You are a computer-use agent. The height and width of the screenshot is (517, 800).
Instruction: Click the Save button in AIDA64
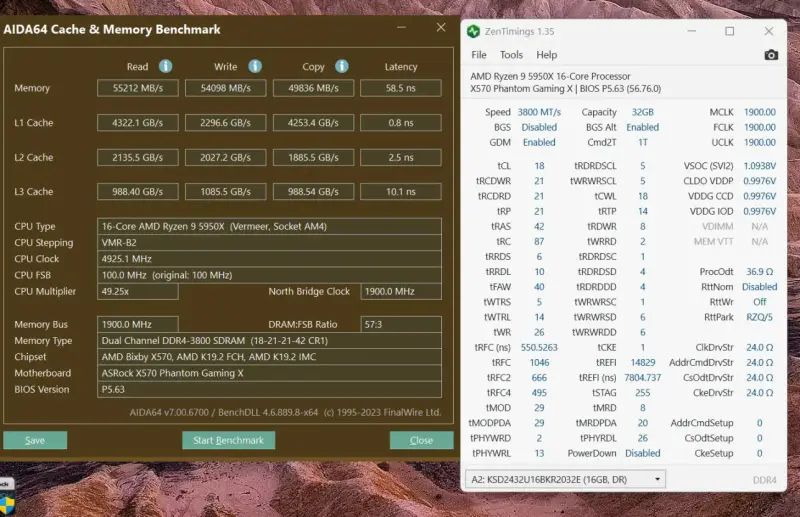pos(35,440)
